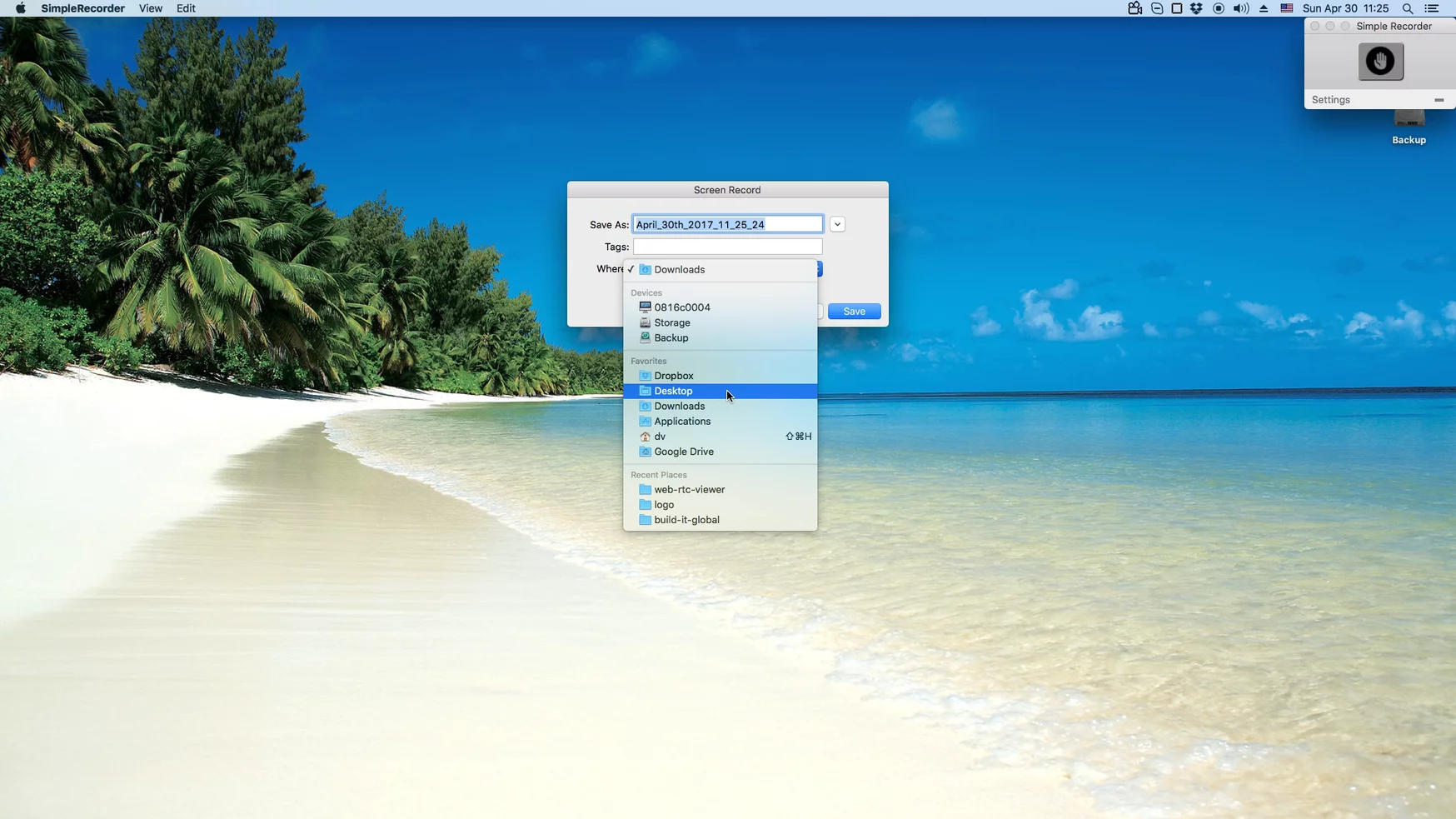Click the circular record-stop menu bar icon
1456x819 pixels.
tap(1219, 8)
